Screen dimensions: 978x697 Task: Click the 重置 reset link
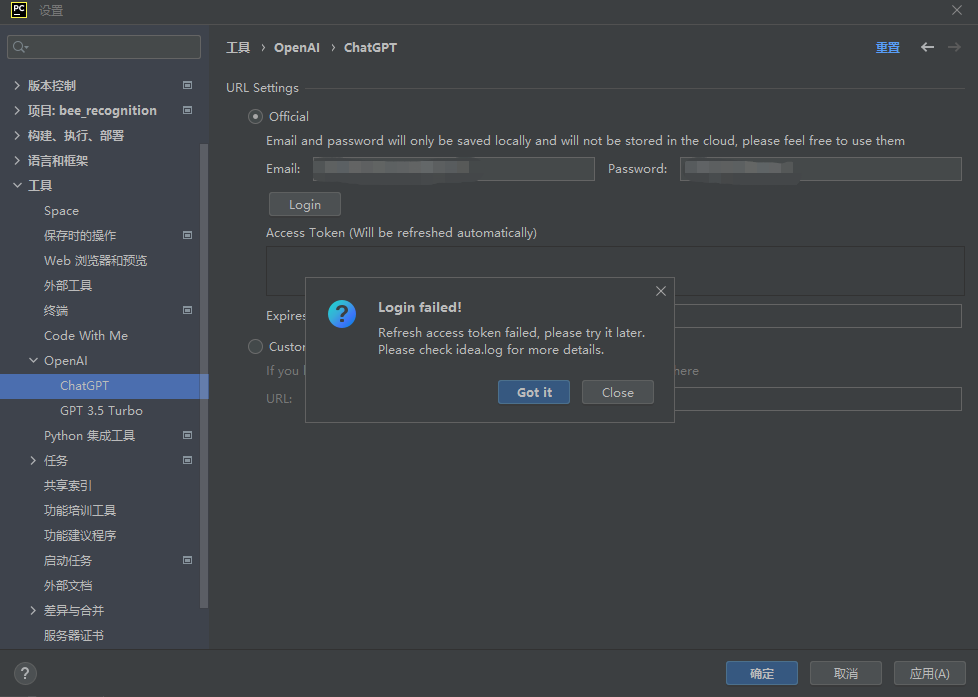(887, 46)
